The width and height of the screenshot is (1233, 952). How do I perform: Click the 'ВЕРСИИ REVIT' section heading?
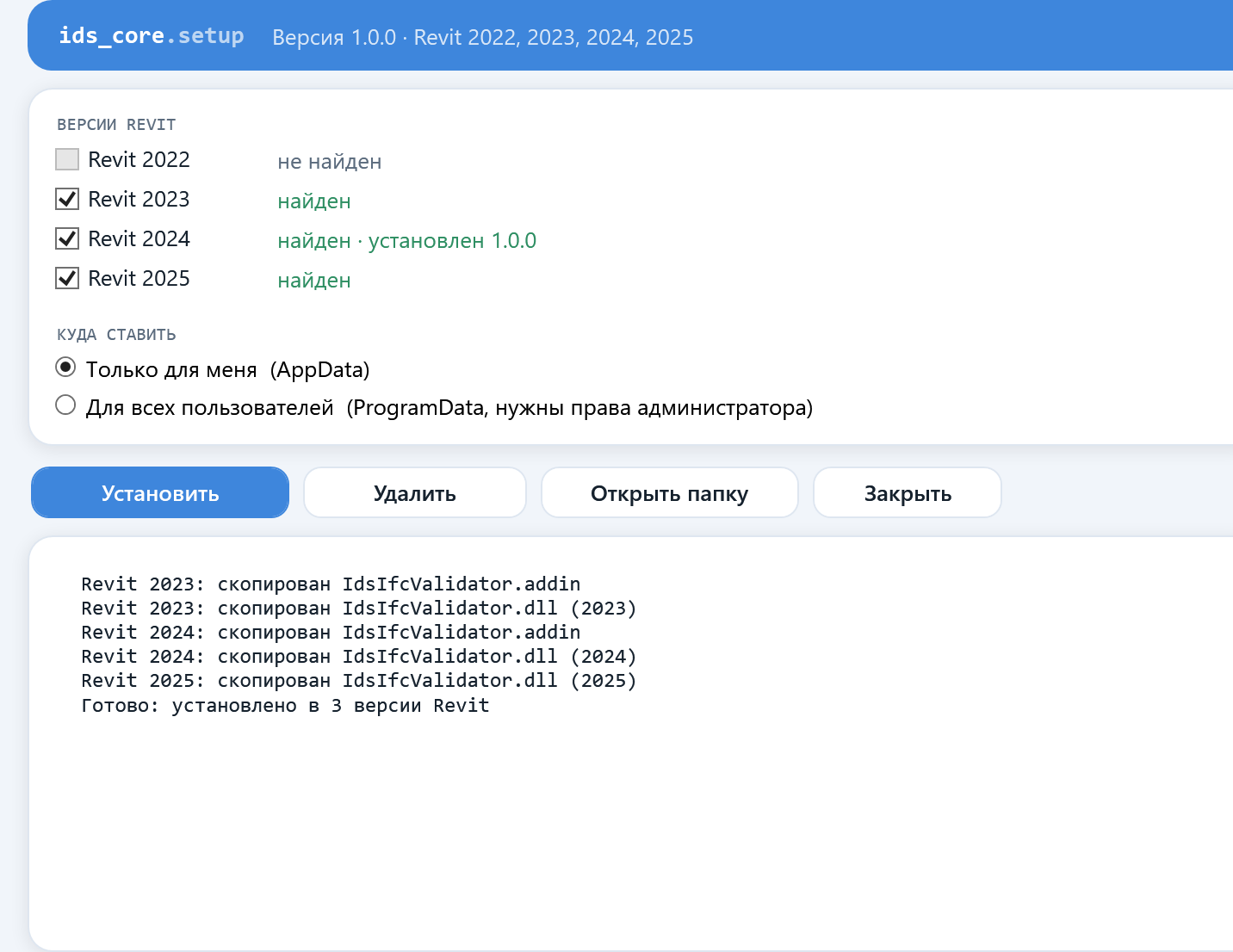point(116,125)
